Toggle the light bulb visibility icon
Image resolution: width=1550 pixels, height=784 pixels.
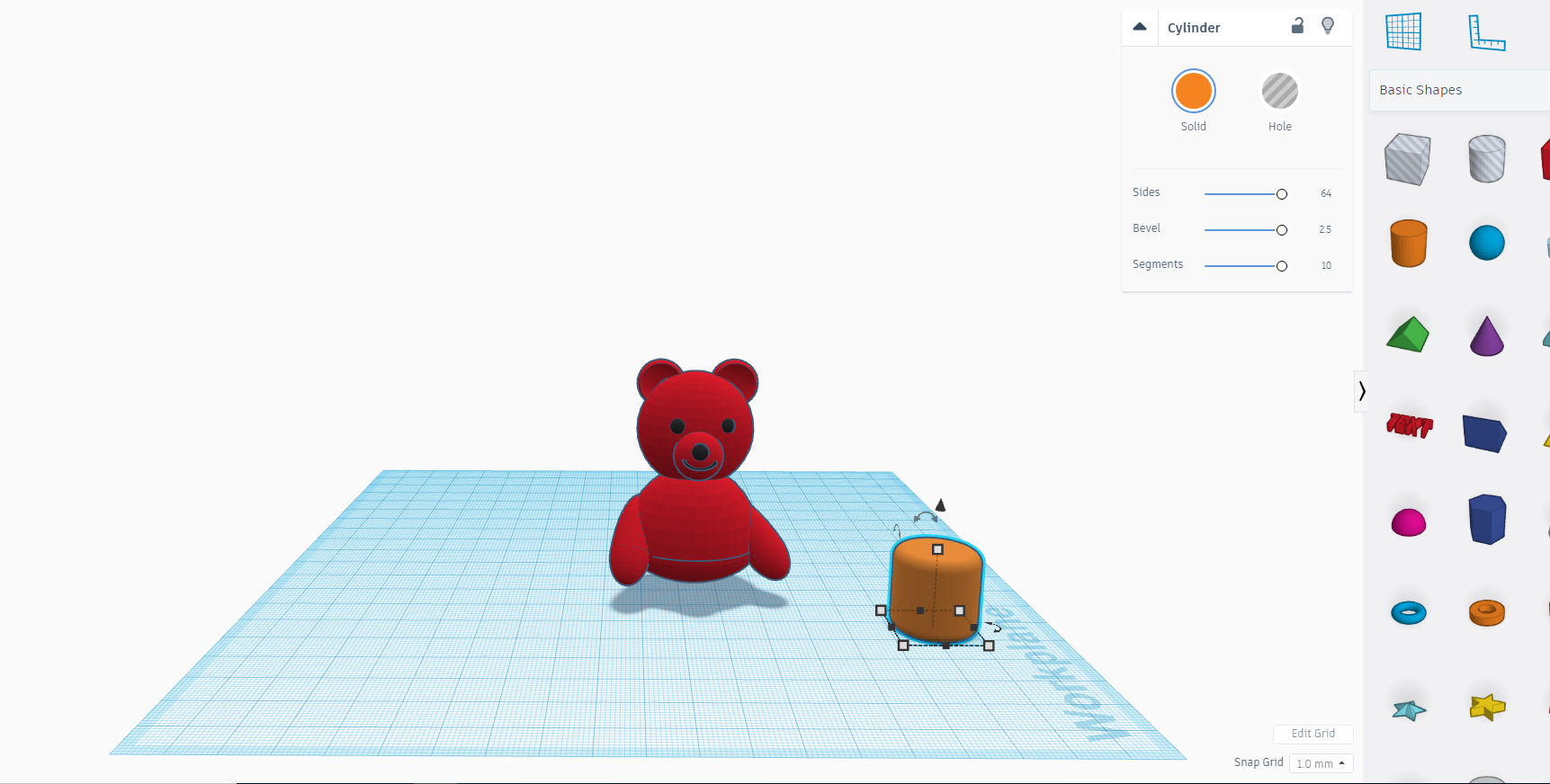click(x=1328, y=26)
